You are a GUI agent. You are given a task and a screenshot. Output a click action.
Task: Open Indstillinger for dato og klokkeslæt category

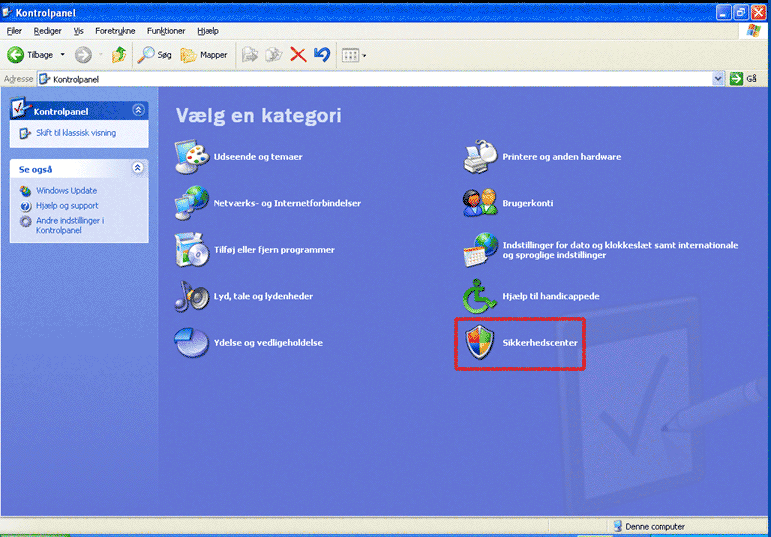tap(620, 250)
